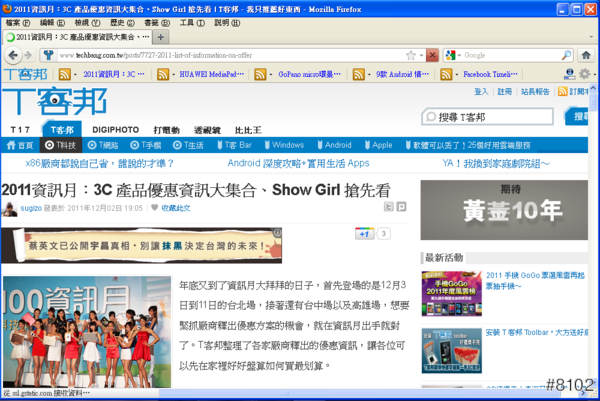600x401 pixels.
Task: Click the toolbar gear settings icon
Action: click(584, 73)
